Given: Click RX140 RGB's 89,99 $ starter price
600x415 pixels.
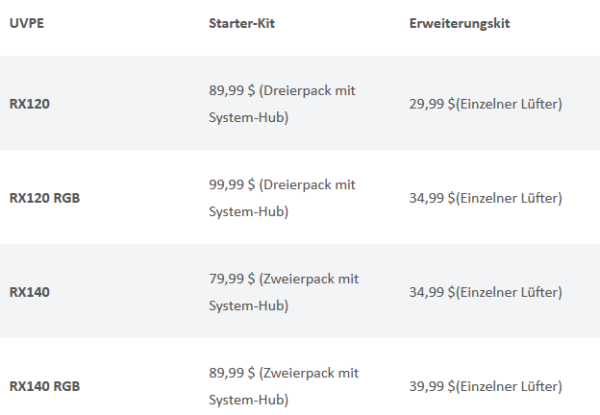Looking at the screenshot, I should pyautogui.click(x=229, y=373).
